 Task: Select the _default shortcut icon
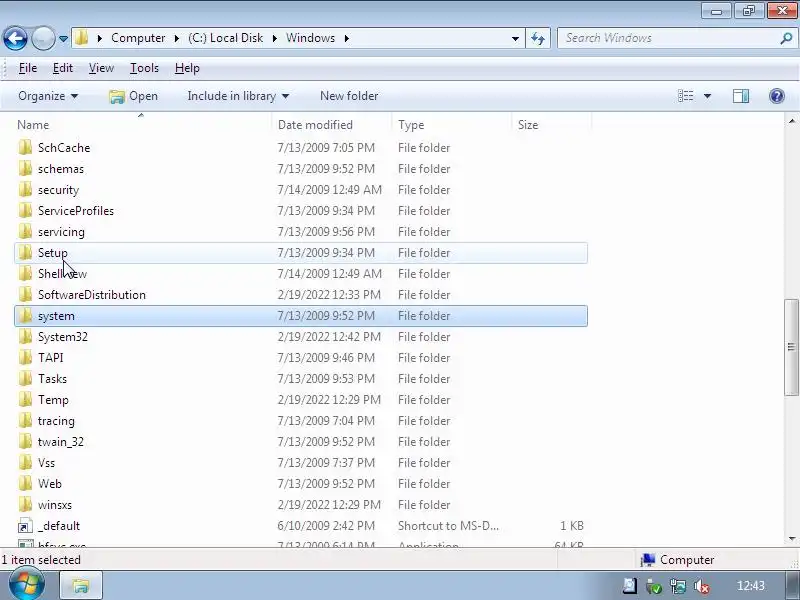25,526
